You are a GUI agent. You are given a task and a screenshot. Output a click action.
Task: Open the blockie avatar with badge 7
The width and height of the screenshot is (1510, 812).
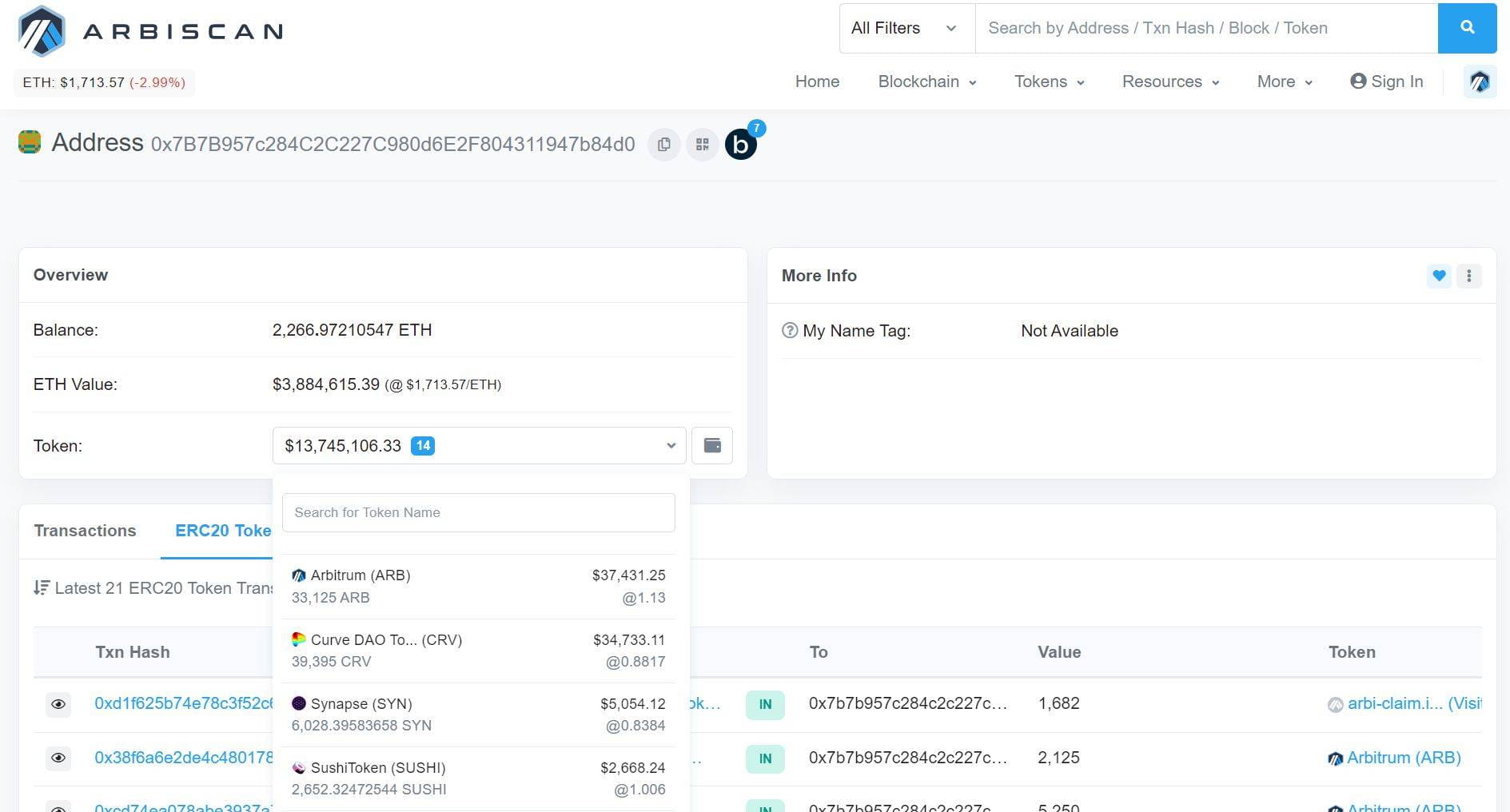click(741, 144)
